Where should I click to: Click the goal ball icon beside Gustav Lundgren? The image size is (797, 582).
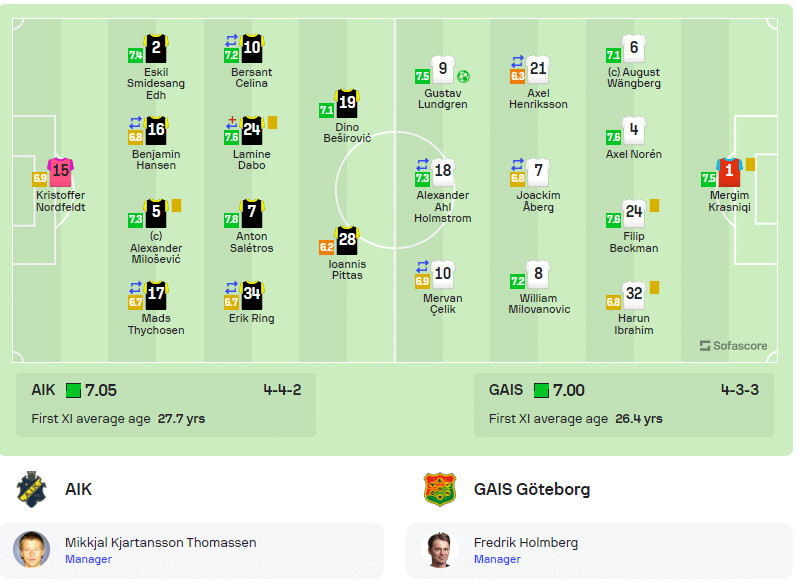pos(463,77)
